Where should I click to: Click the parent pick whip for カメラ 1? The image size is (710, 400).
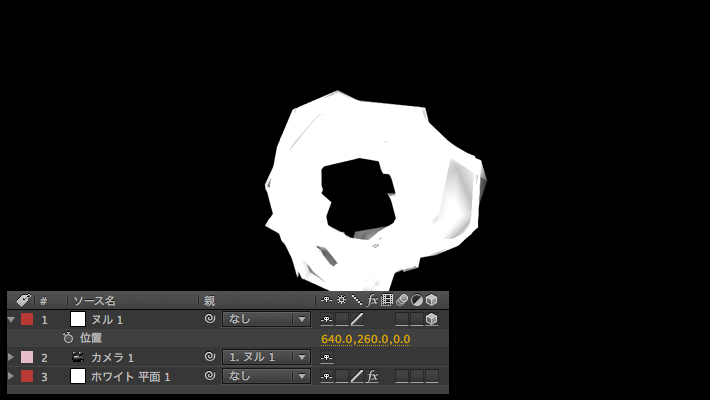210,357
